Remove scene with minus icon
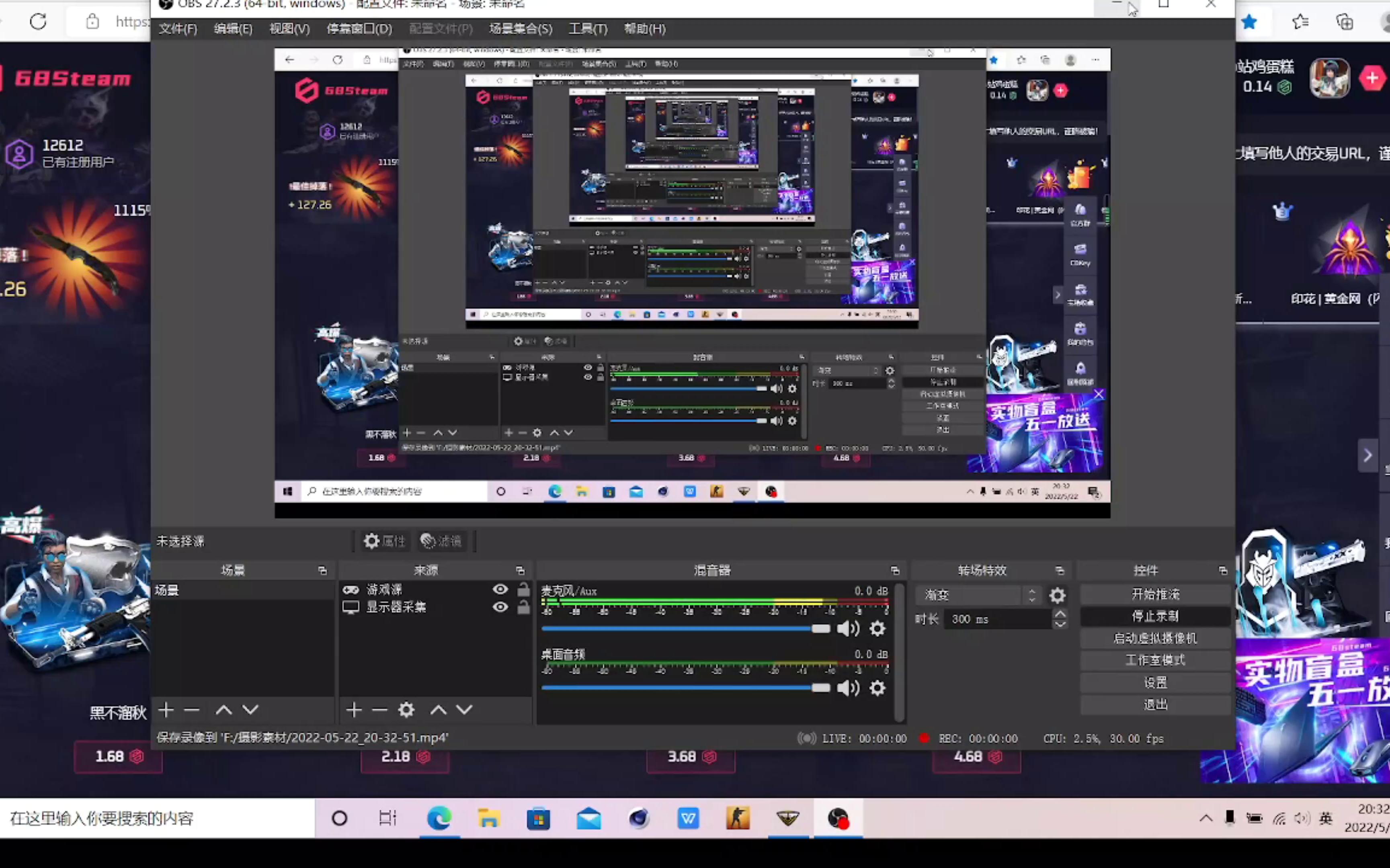This screenshot has height=868, width=1390. 192,710
